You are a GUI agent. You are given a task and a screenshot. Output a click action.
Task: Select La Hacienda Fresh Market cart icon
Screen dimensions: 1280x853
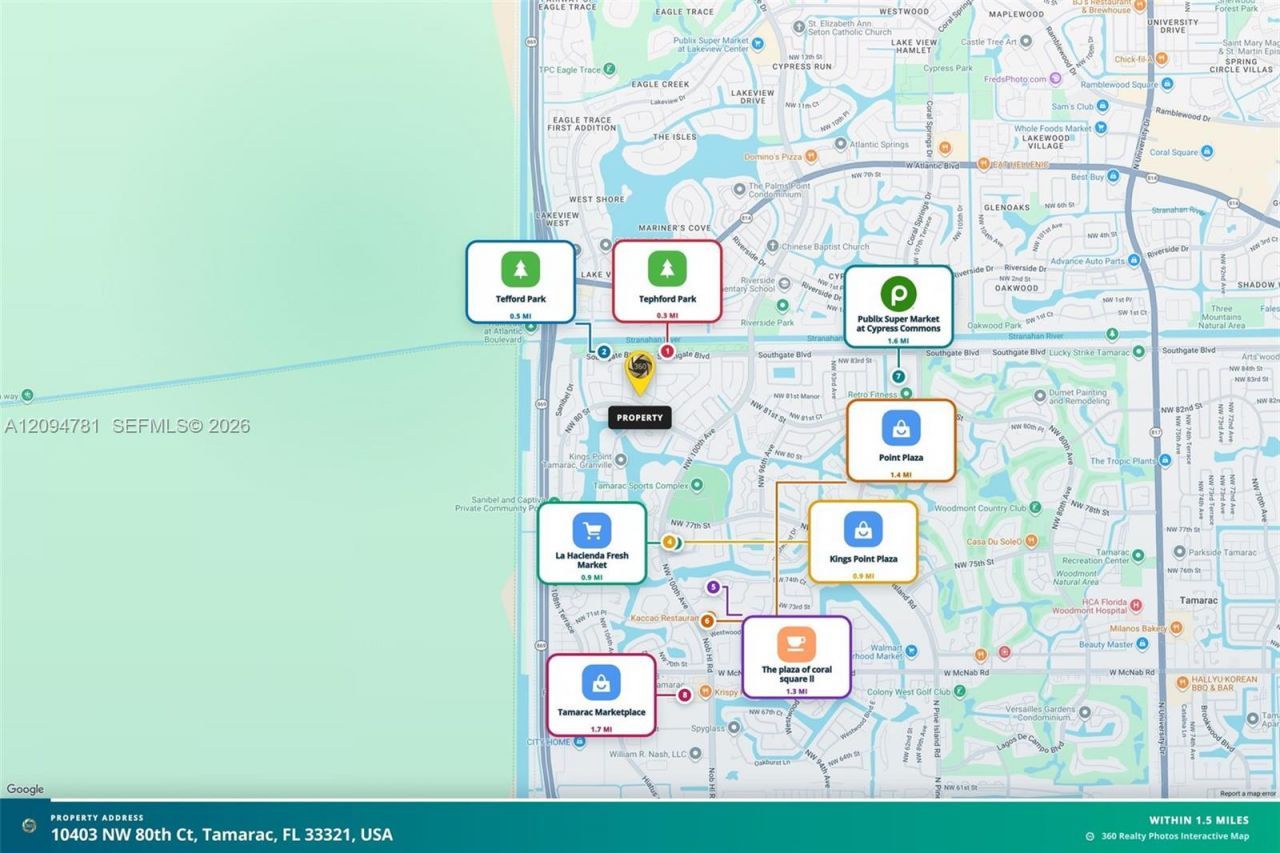[x=592, y=530]
